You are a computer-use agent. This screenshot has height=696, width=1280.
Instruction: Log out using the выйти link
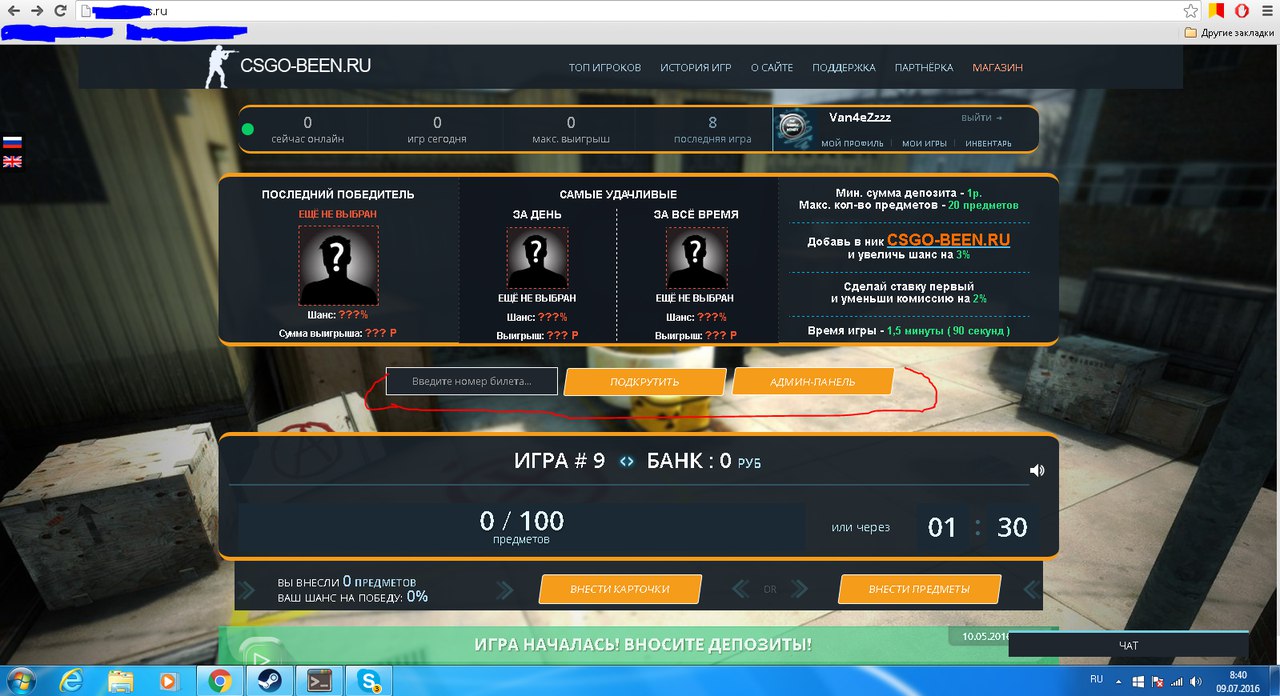pos(981,118)
